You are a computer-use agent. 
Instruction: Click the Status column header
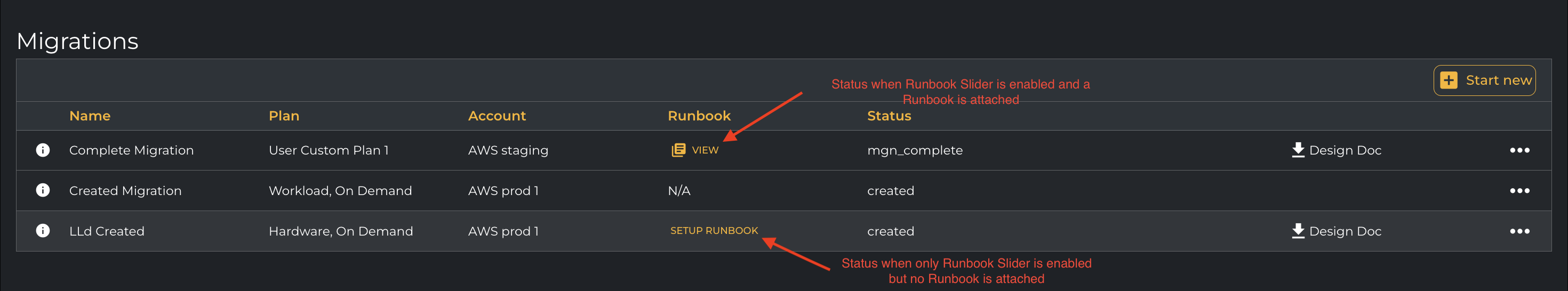(x=889, y=116)
